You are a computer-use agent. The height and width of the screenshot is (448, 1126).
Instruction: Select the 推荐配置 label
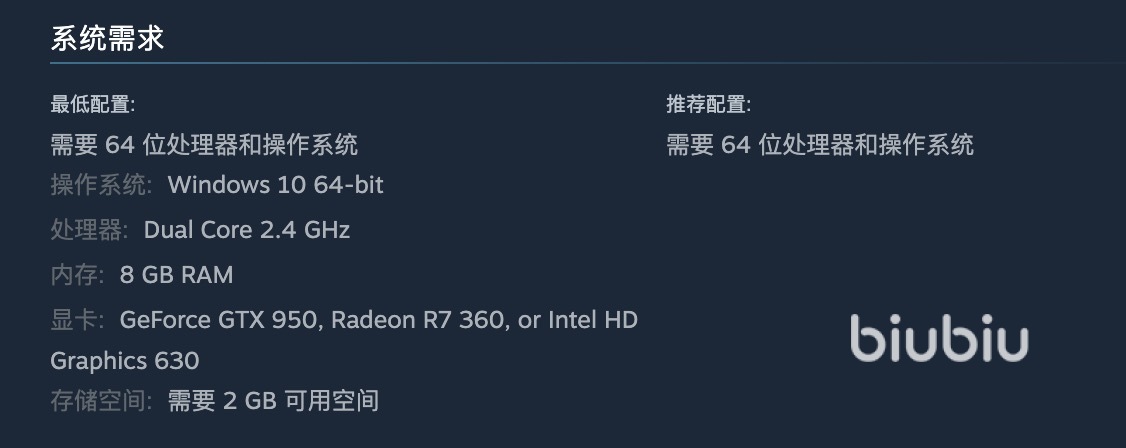tap(708, 104)
